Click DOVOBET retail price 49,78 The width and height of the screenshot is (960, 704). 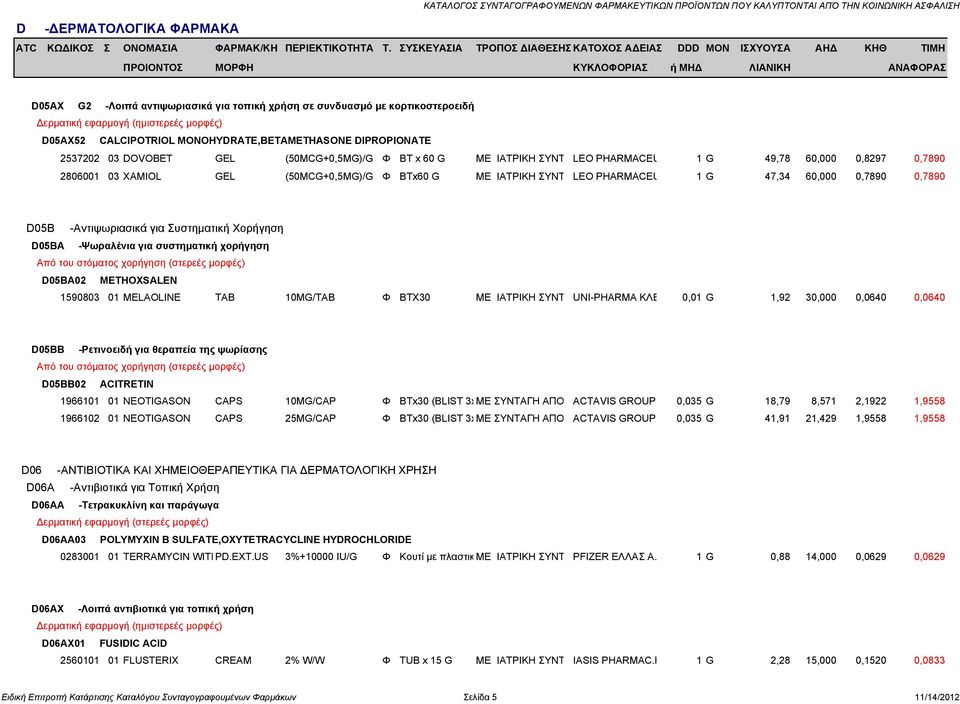click(778, 159)
